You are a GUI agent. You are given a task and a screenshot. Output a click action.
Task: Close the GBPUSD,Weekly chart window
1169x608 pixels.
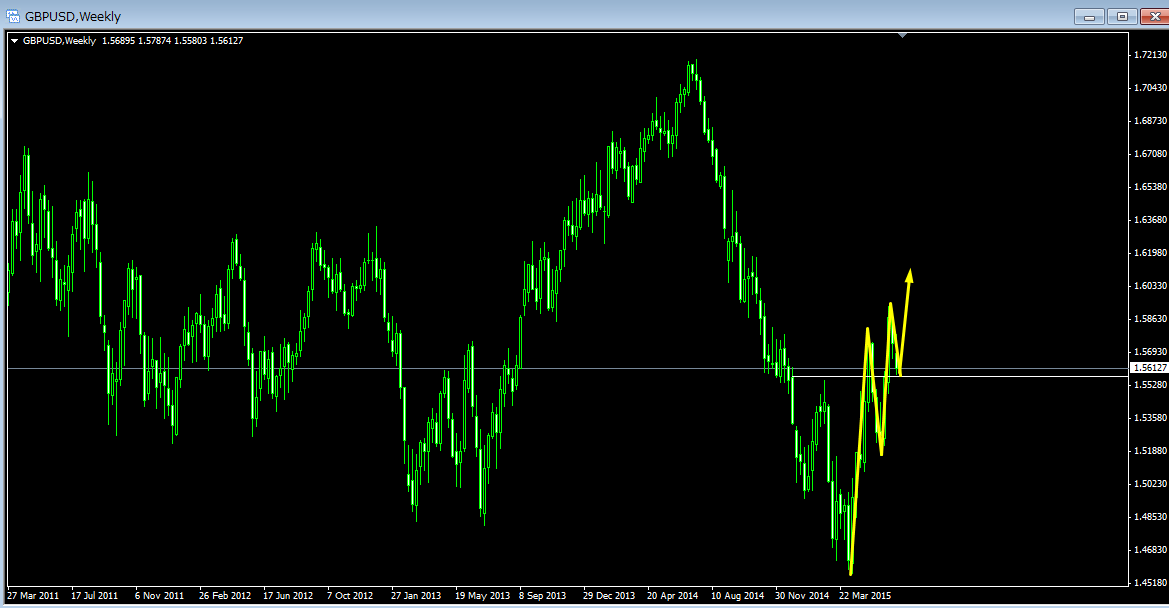point(1151,16)
